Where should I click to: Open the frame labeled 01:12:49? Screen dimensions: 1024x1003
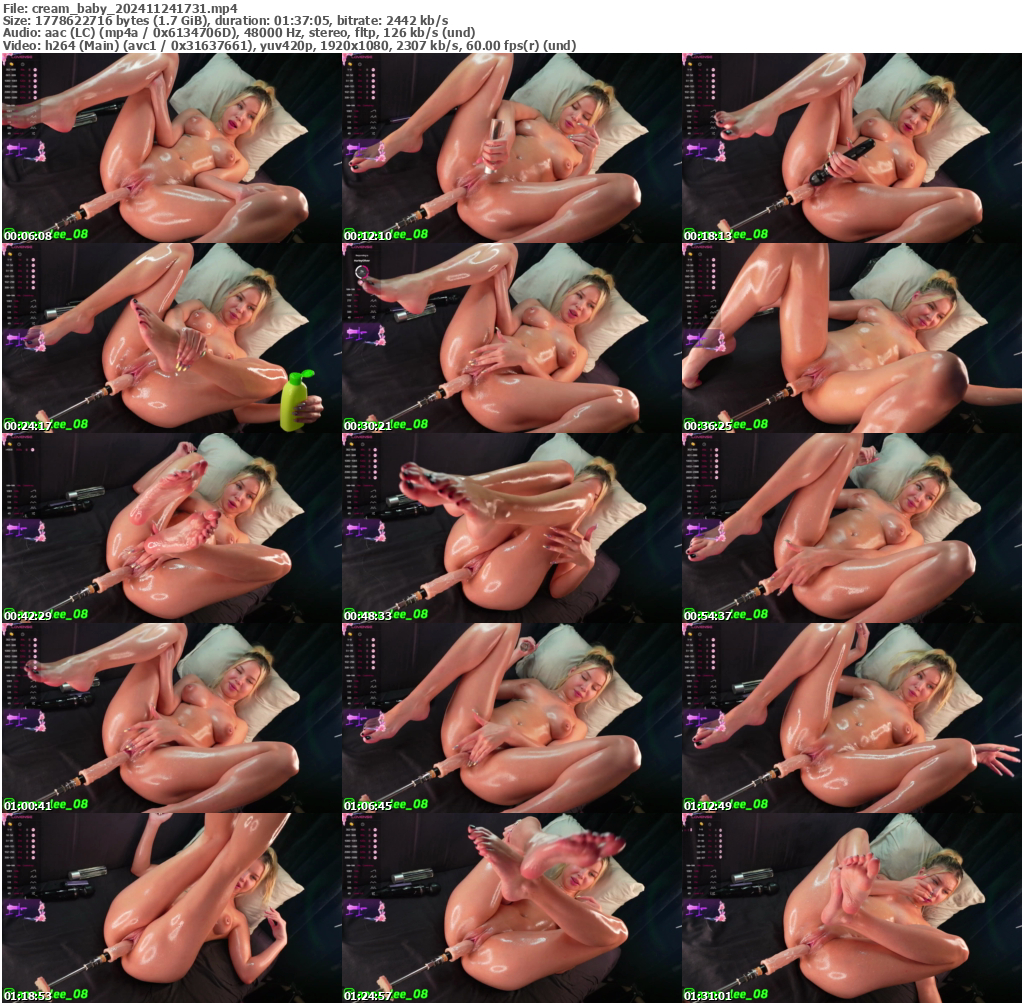pos(851,717)
